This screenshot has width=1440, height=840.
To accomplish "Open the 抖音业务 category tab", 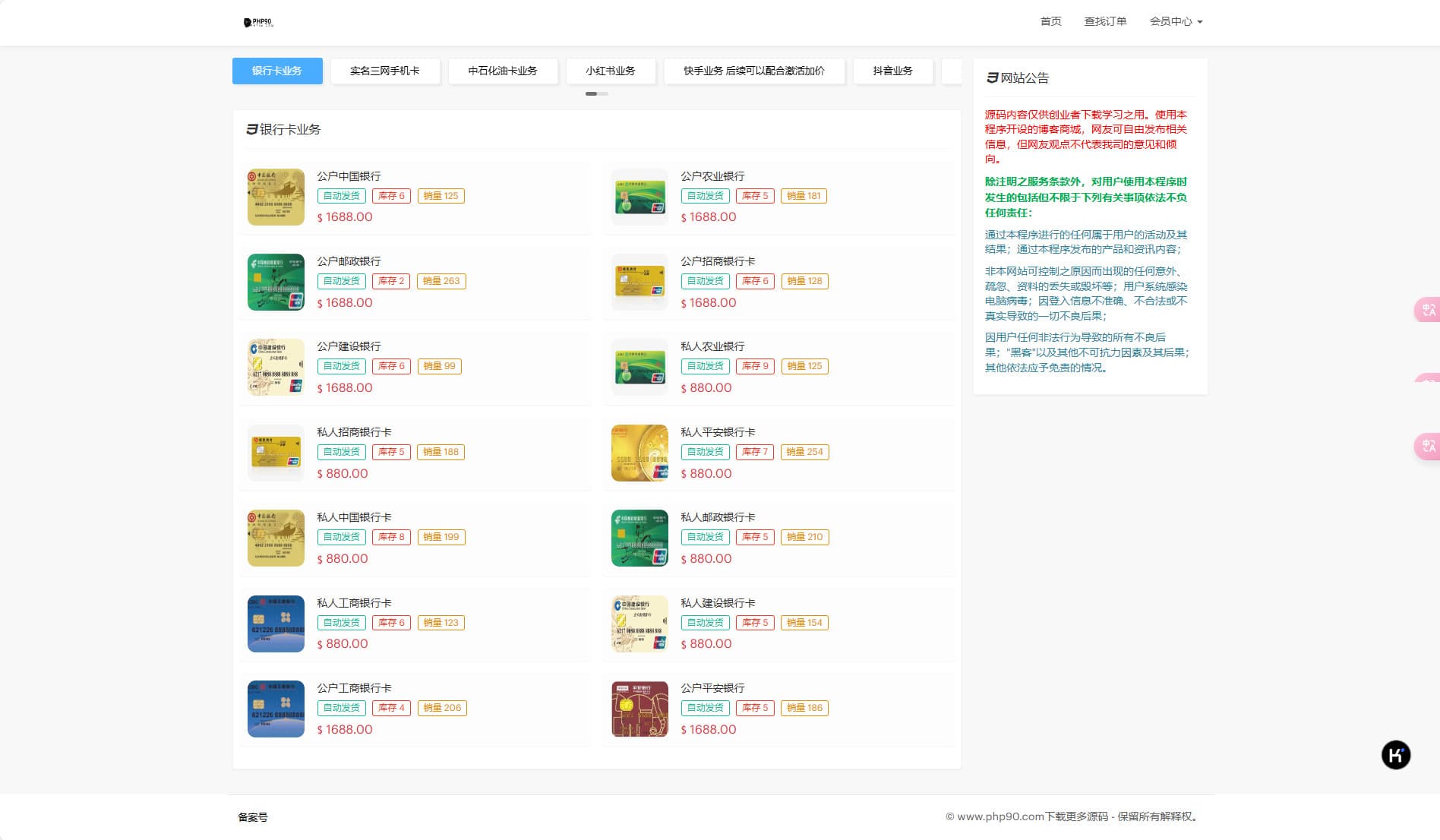I will (x=892, y=71).
